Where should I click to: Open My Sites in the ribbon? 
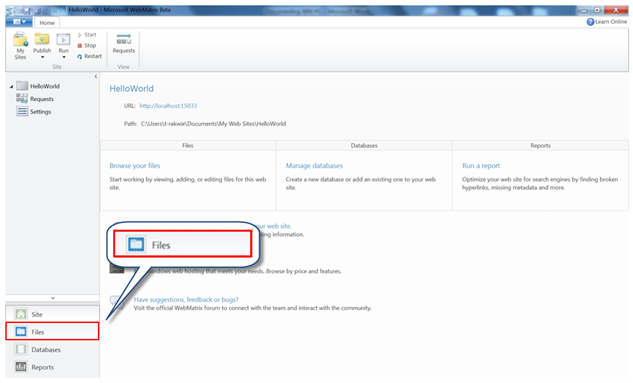pos(20,46)
